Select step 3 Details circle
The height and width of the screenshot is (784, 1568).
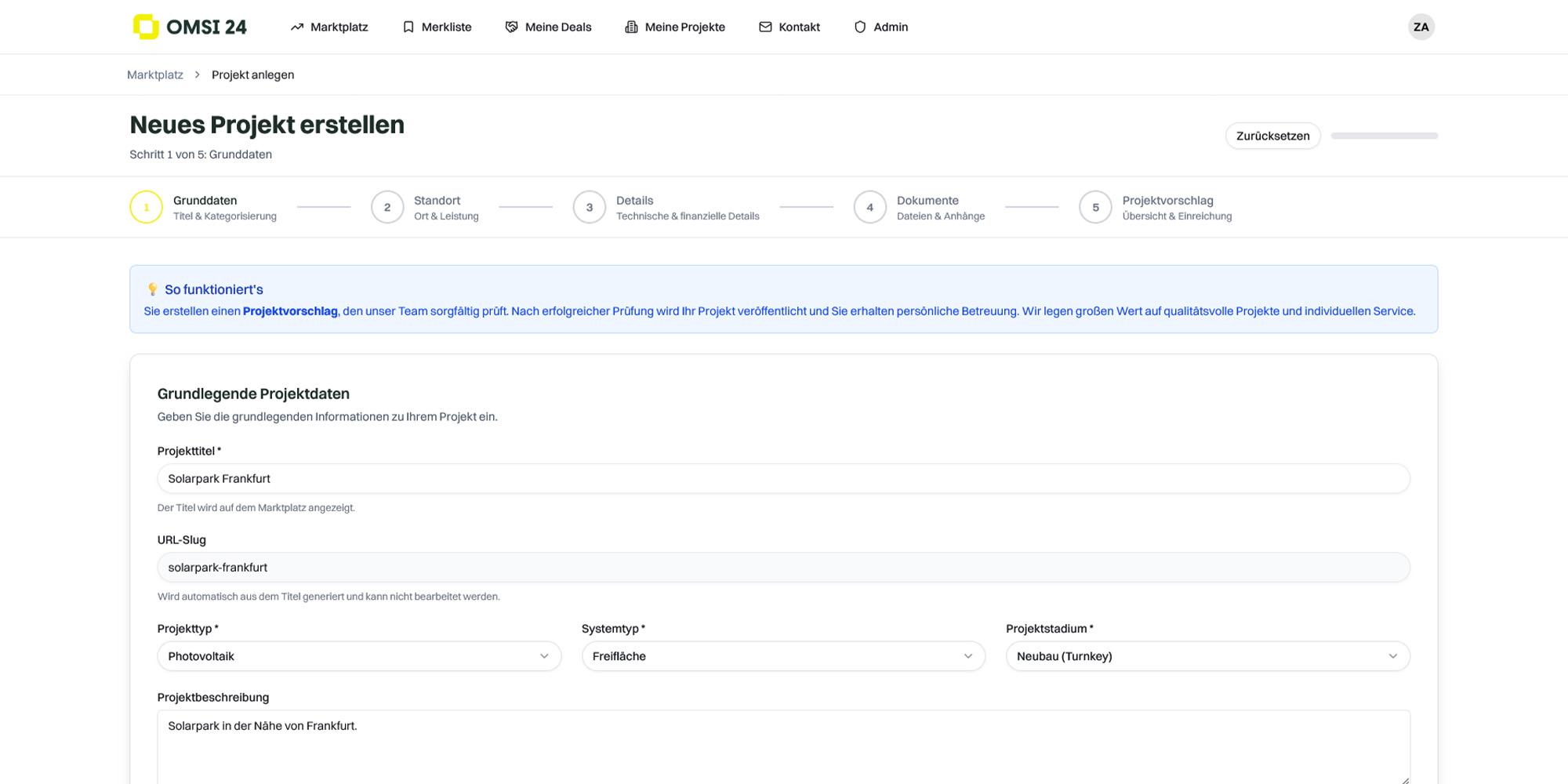click(590, 208)
